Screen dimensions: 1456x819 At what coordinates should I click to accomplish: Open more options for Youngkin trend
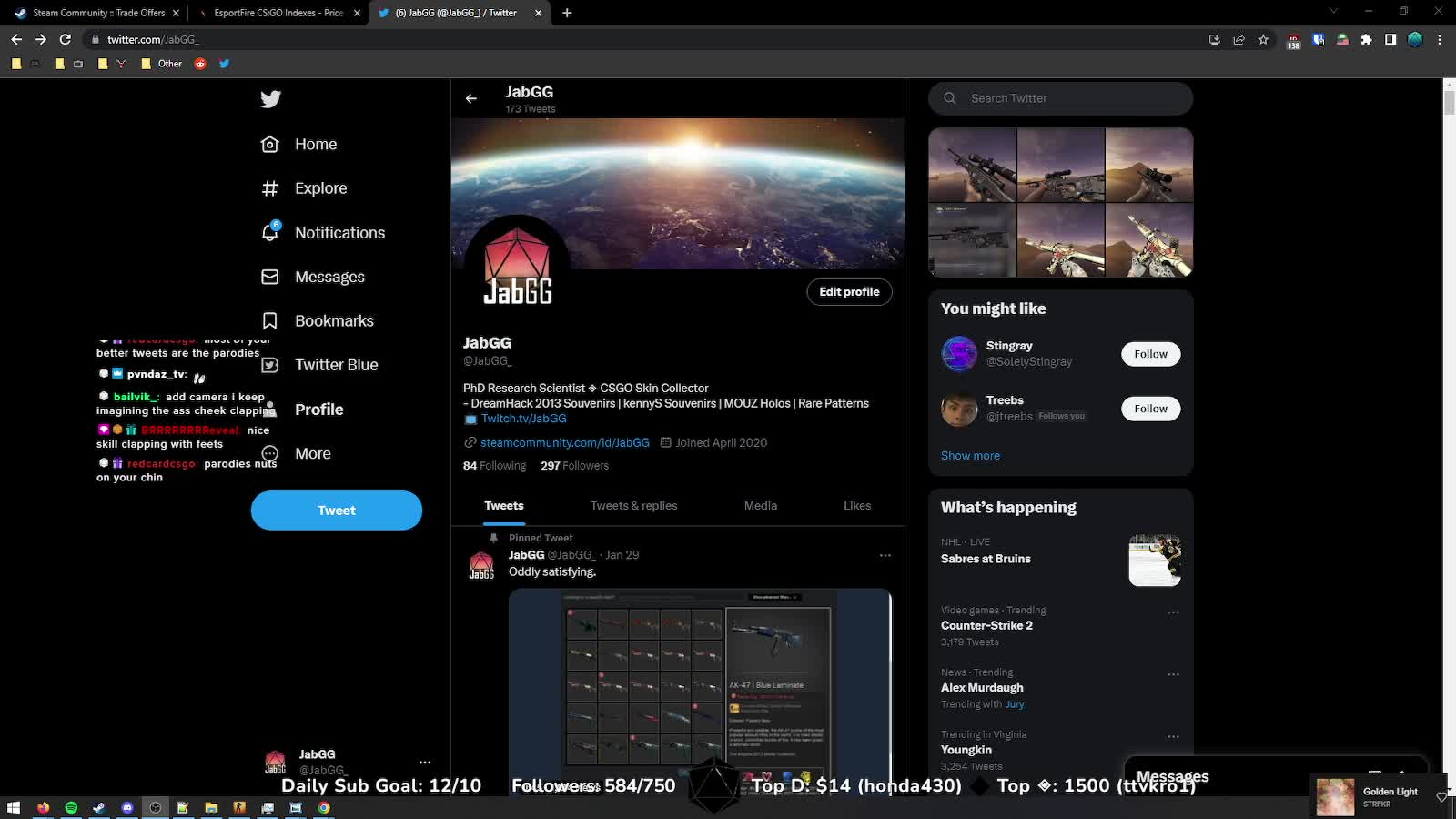[1173, 736]
